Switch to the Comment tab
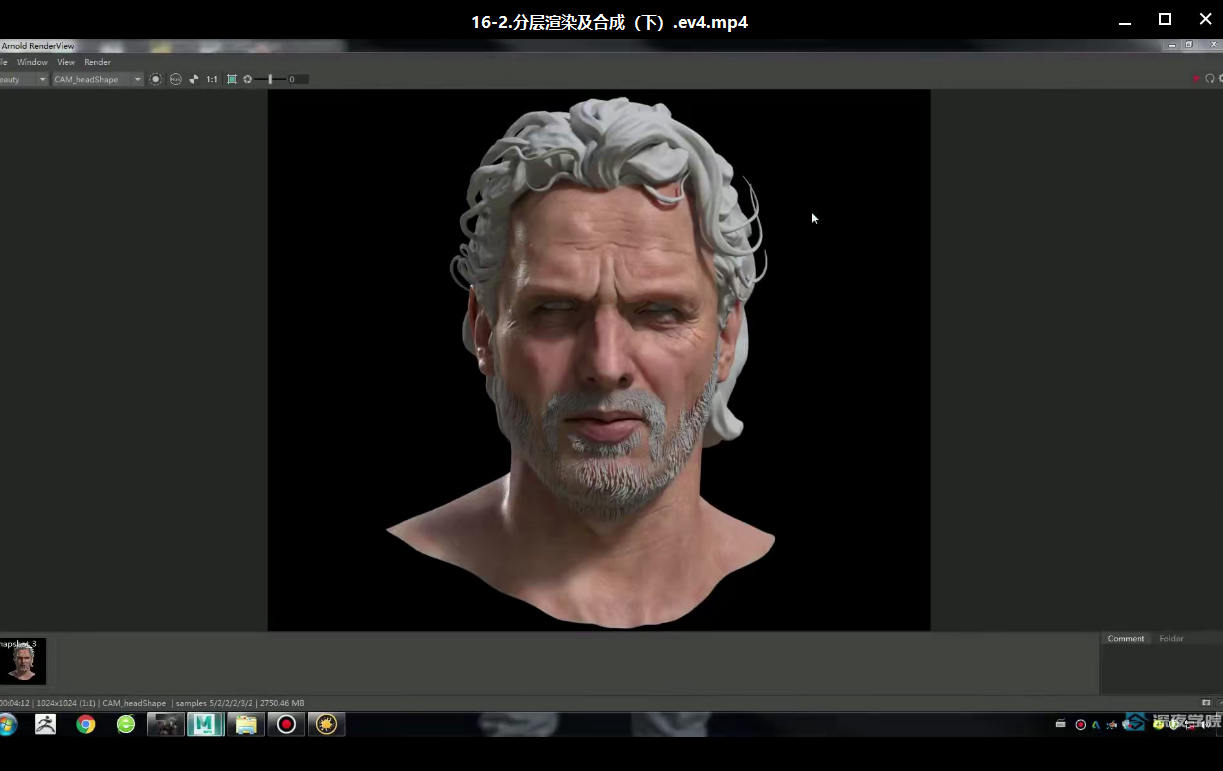Viewport: 1223px width, 771px height. pyautogui.click(x=1125, y=638)
